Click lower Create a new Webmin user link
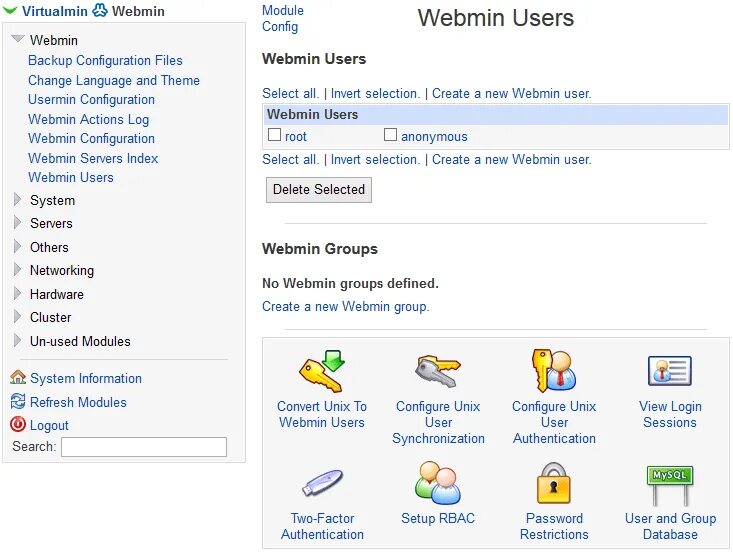The width and height of the screenshot is (733, 553). (x=511, y=159)
